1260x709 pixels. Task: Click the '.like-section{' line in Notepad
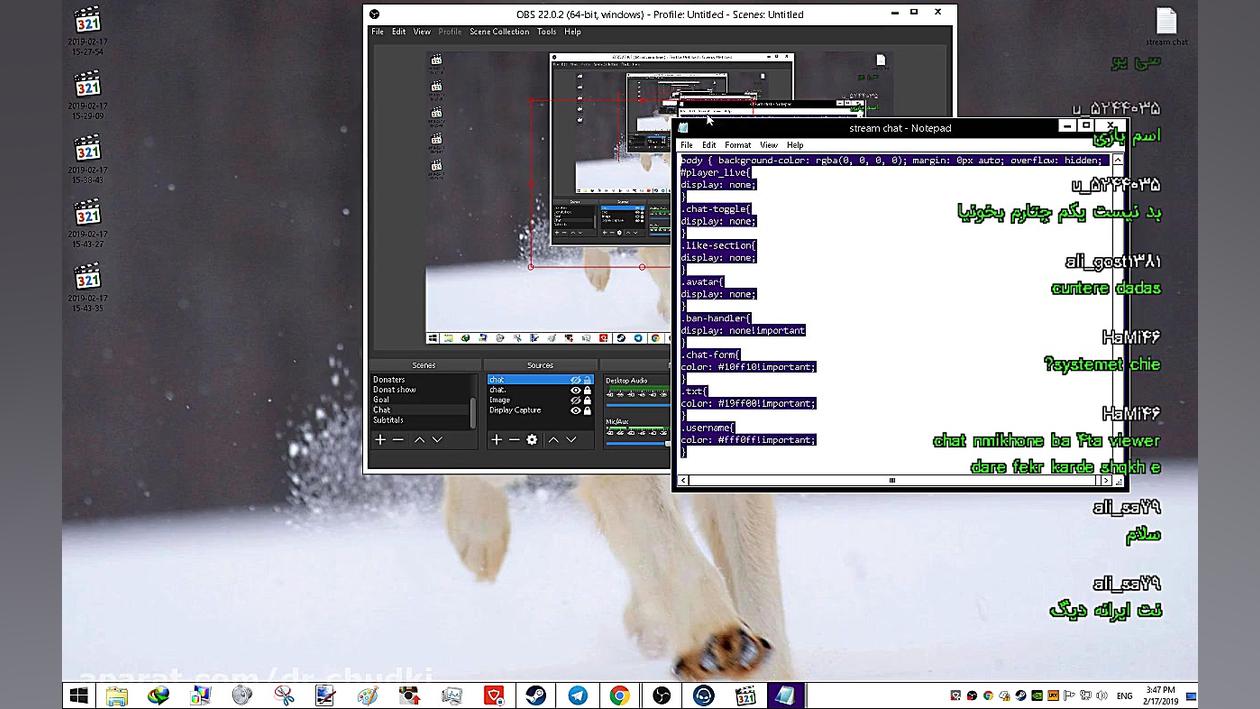point(719,245)
